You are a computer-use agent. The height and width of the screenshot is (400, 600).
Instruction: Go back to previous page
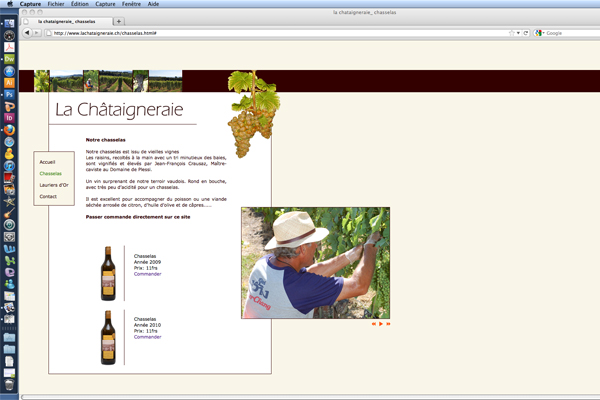[27, 33]
